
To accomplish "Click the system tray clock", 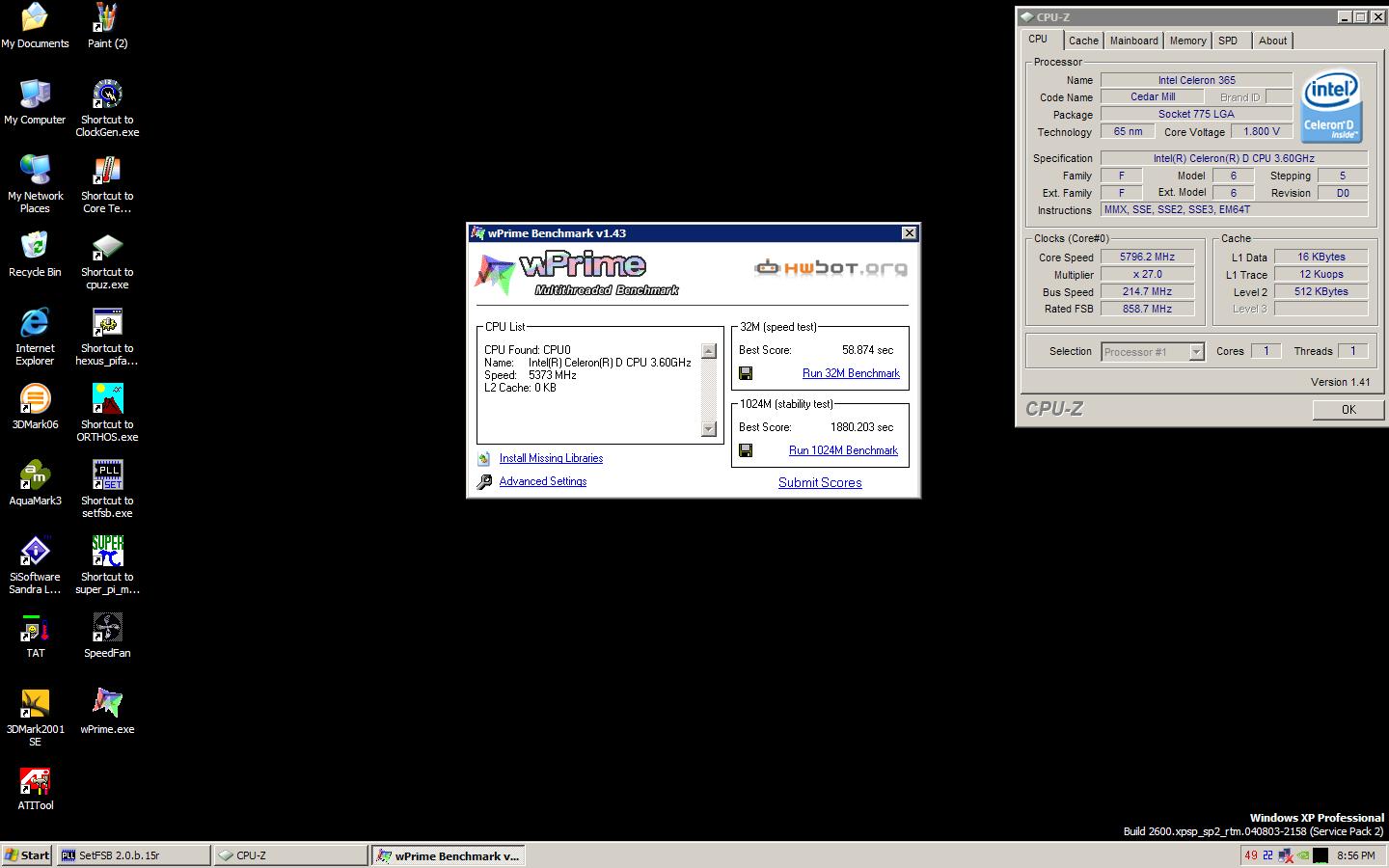I will 1356,855.
